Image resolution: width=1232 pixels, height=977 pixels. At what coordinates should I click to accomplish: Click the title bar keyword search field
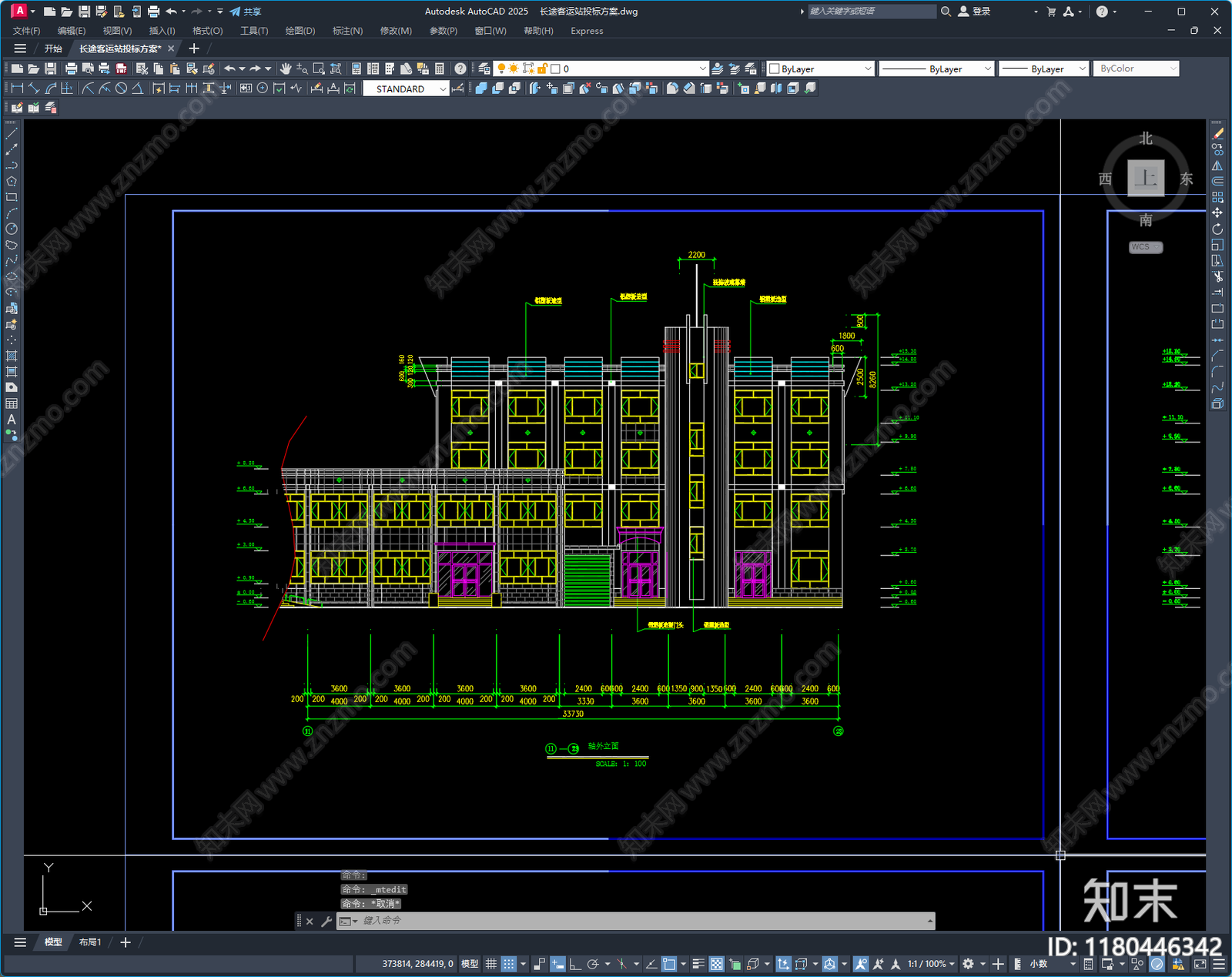point(871,12)
